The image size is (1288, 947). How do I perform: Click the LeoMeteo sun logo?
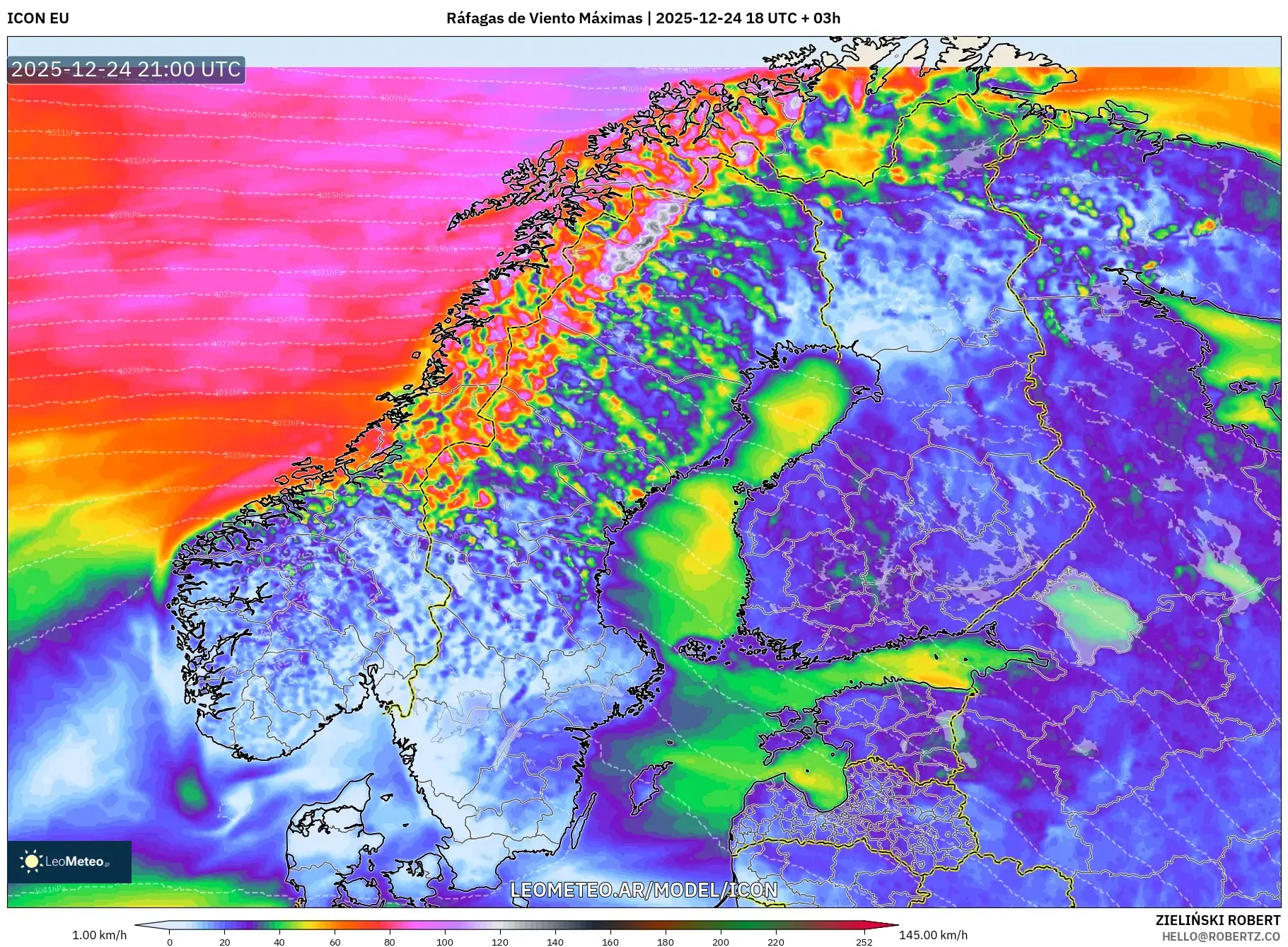pyautogui.click(x=32, y=861)
